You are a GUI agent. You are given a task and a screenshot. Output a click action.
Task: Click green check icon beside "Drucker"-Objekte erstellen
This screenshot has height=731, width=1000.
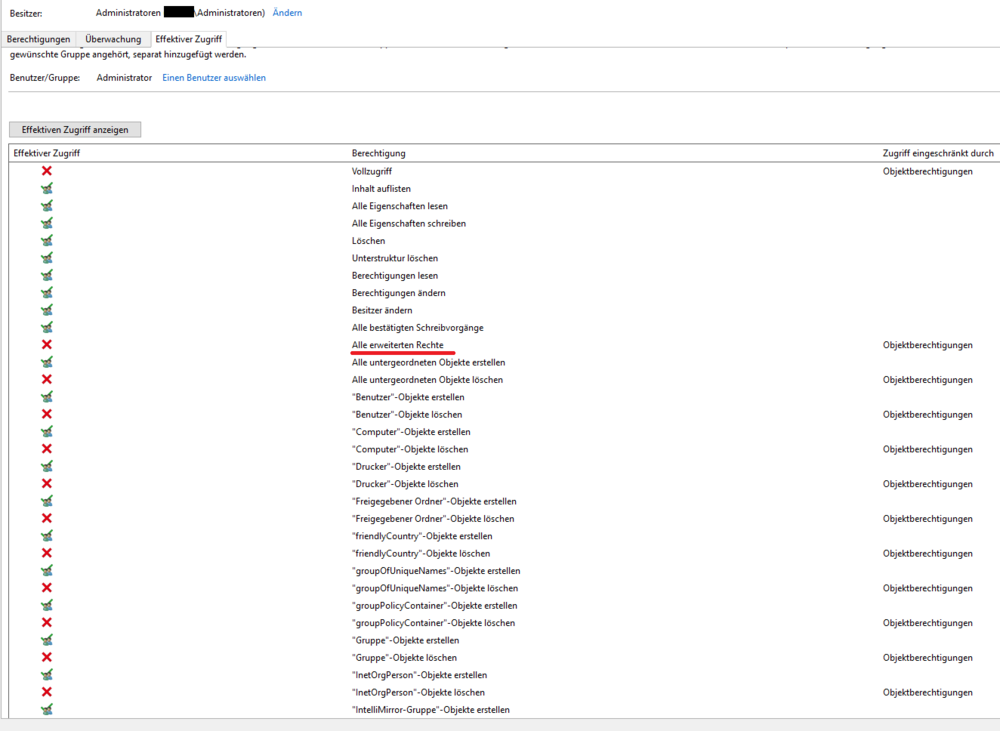click(x=46, y=466)
